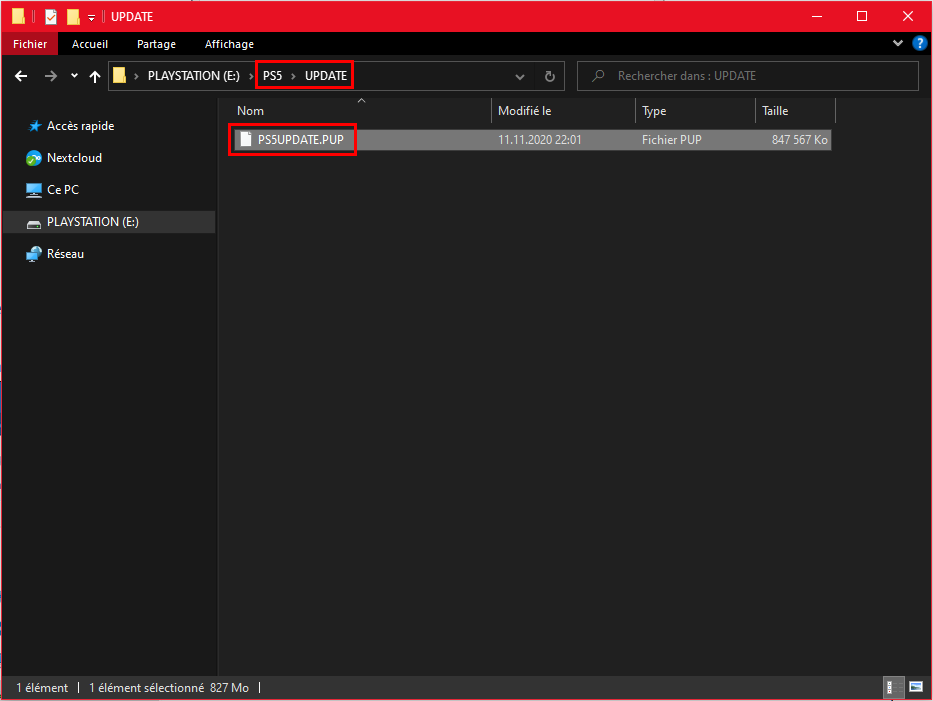
Task: Open Nextcloud in the sidebar
Action: click(x=64, y=158)
